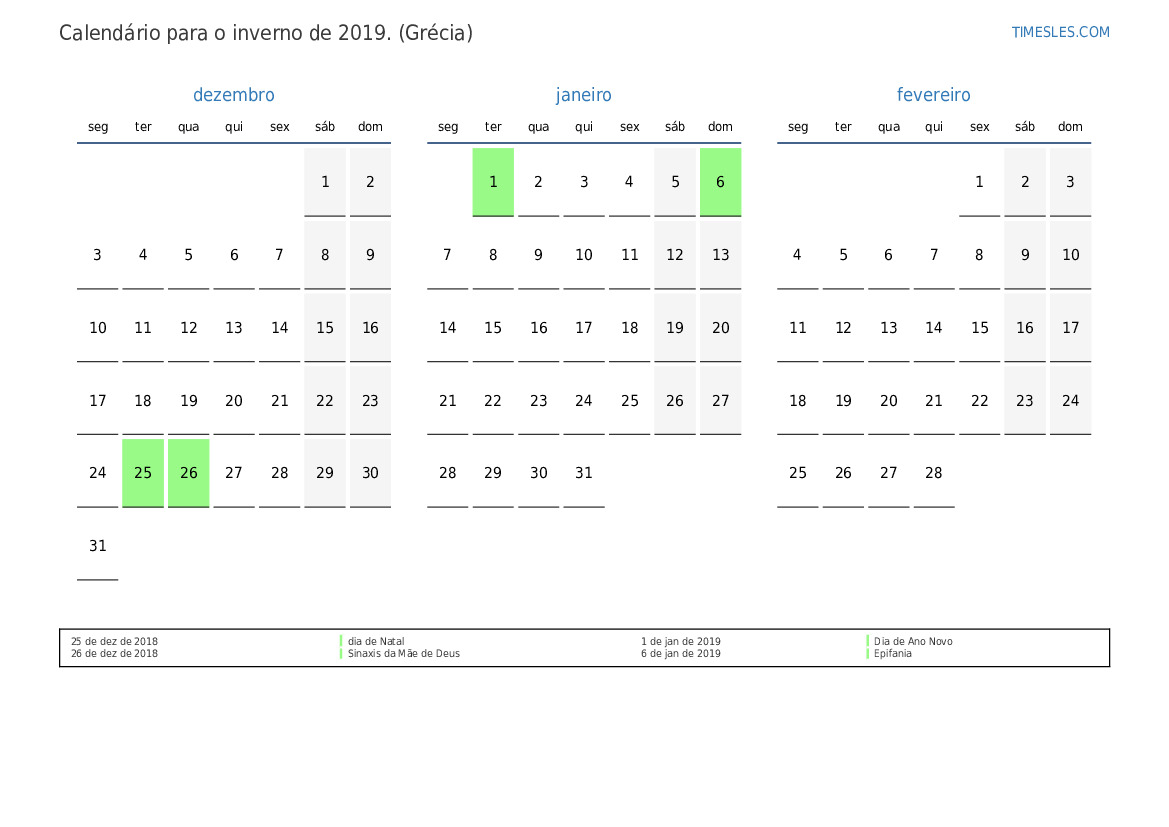Click January 17 in the calendar

[584, 328]
